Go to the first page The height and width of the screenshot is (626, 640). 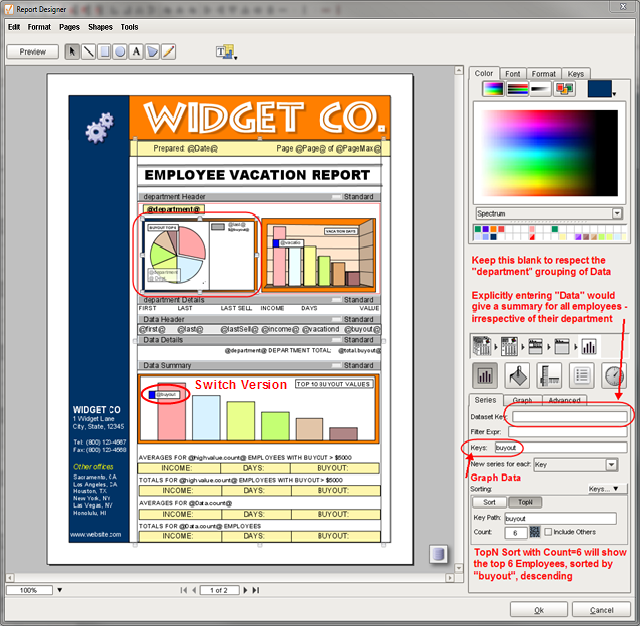tap(184, 590)
